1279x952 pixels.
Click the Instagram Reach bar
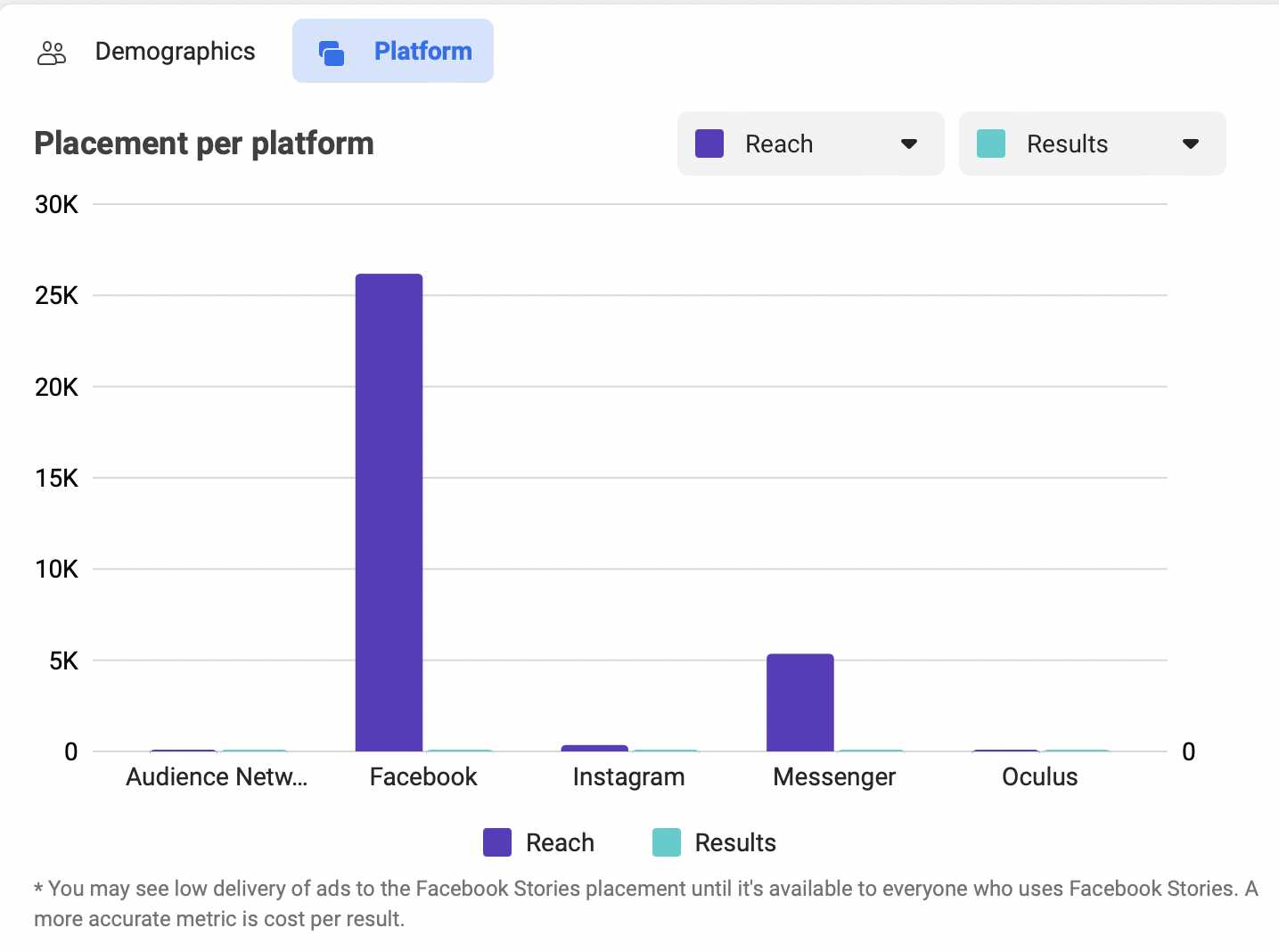click(x=594, y=748)
